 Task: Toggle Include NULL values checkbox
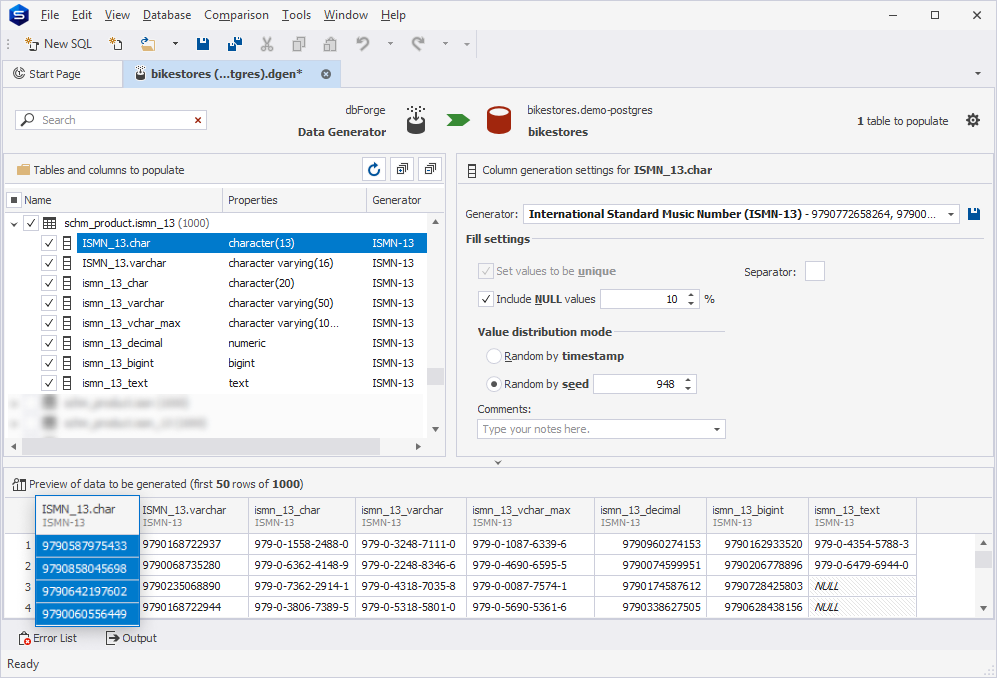pyautogui.click(x=486, y=299)
